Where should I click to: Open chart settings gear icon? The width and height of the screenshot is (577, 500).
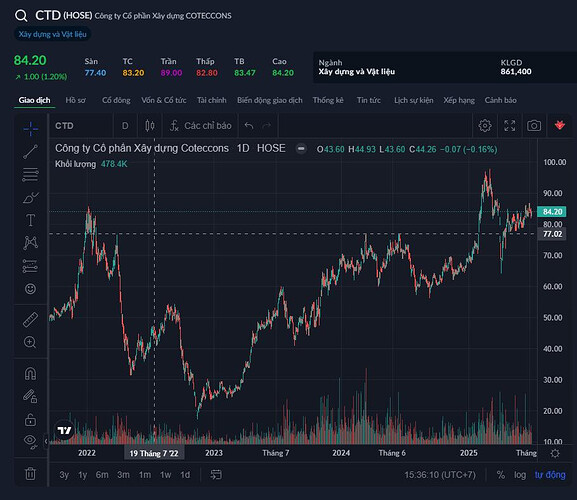pos(485,126)
